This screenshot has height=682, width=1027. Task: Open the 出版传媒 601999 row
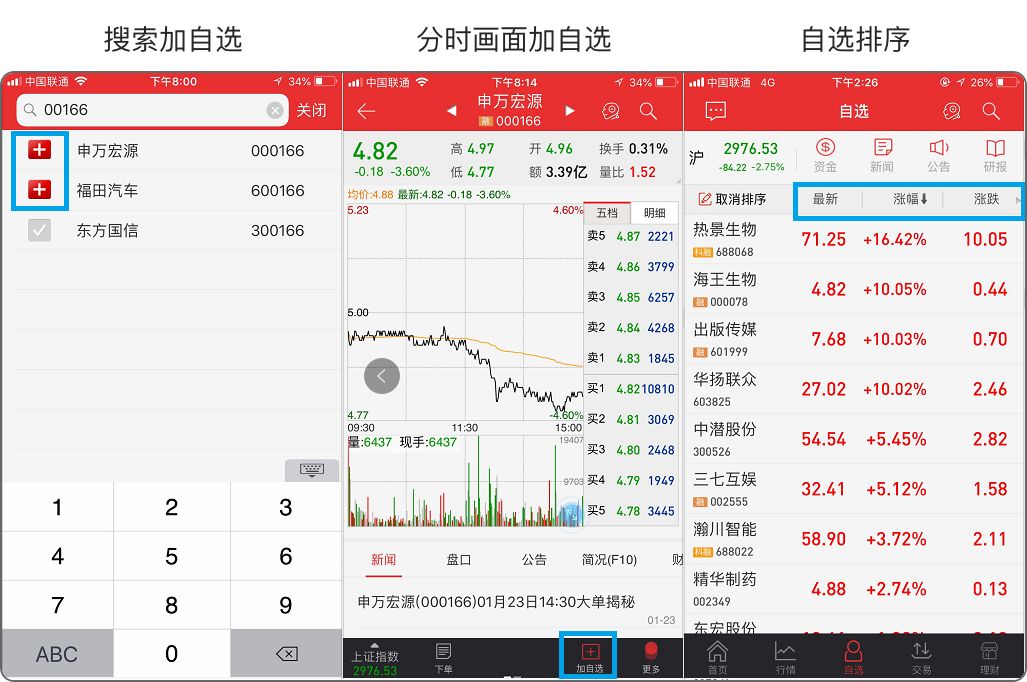click(x=854, y=339)
